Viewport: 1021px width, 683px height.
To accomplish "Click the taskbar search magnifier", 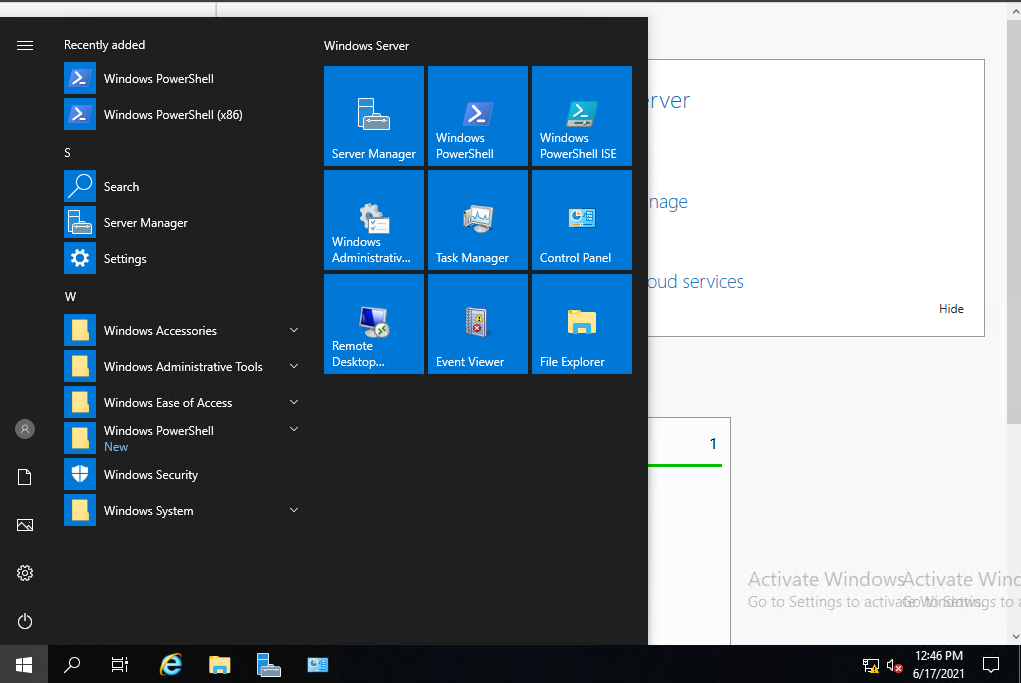I will coord(72,664).
